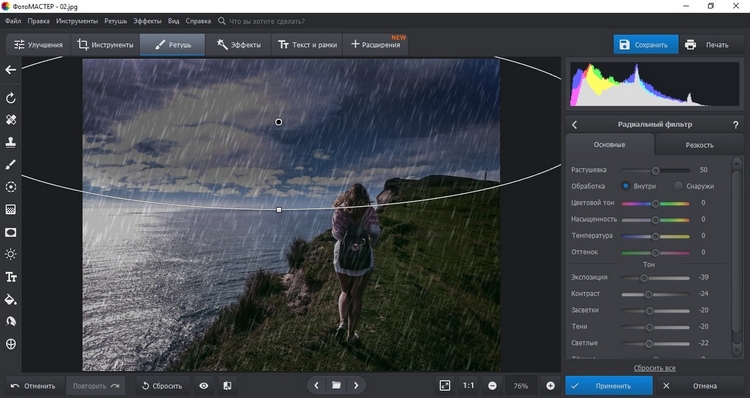Click the Сбросить все link
The image size is (750, 398).
(x=654, y=368)
